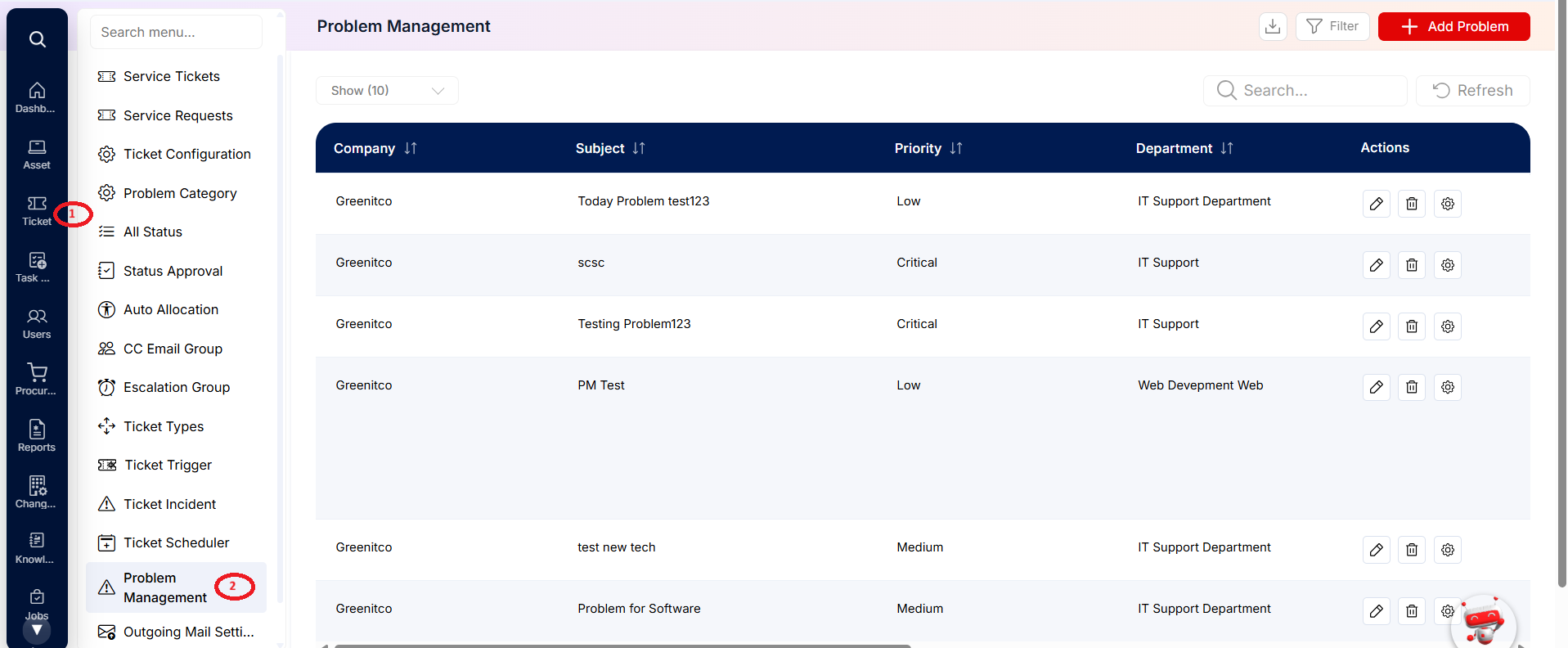Image resolution: width=1568 pixels, height=648 pixels.
Task: Click the download export icon
Action: [x=1273, y=26]
